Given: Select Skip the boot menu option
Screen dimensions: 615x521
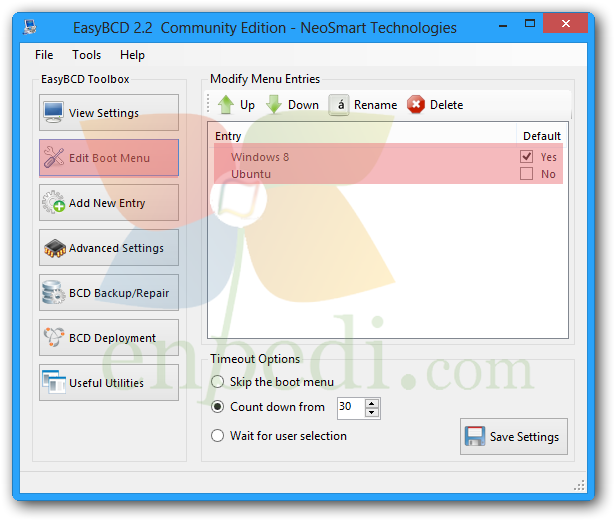Looking at the screenshot, I should (x=218, y=382).
